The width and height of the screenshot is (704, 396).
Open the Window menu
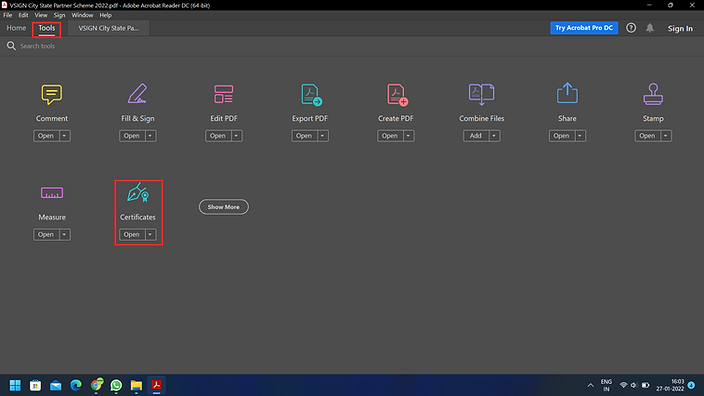[x=82, y=15]
